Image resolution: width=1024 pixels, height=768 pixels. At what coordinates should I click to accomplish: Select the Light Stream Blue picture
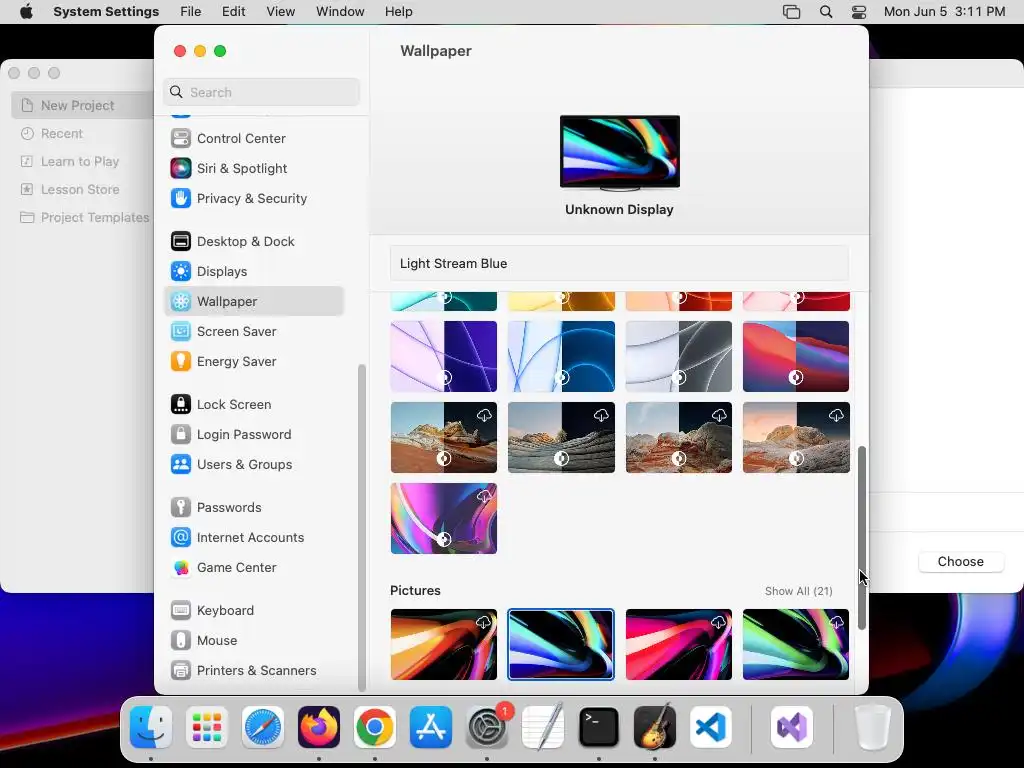pyautogui.click(x=561, y=645)
